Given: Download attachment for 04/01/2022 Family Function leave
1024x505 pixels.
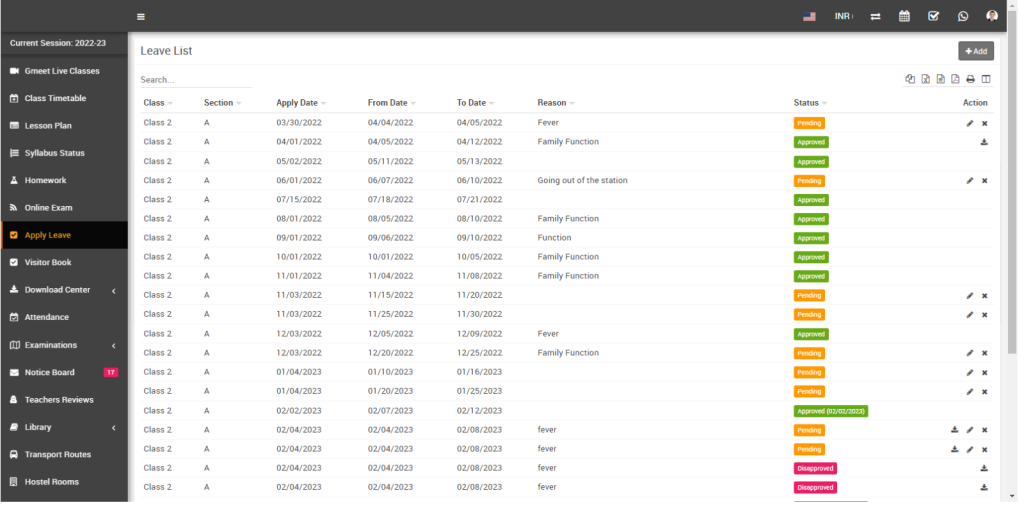Looking at the screenshot, I should click(984, 142).
